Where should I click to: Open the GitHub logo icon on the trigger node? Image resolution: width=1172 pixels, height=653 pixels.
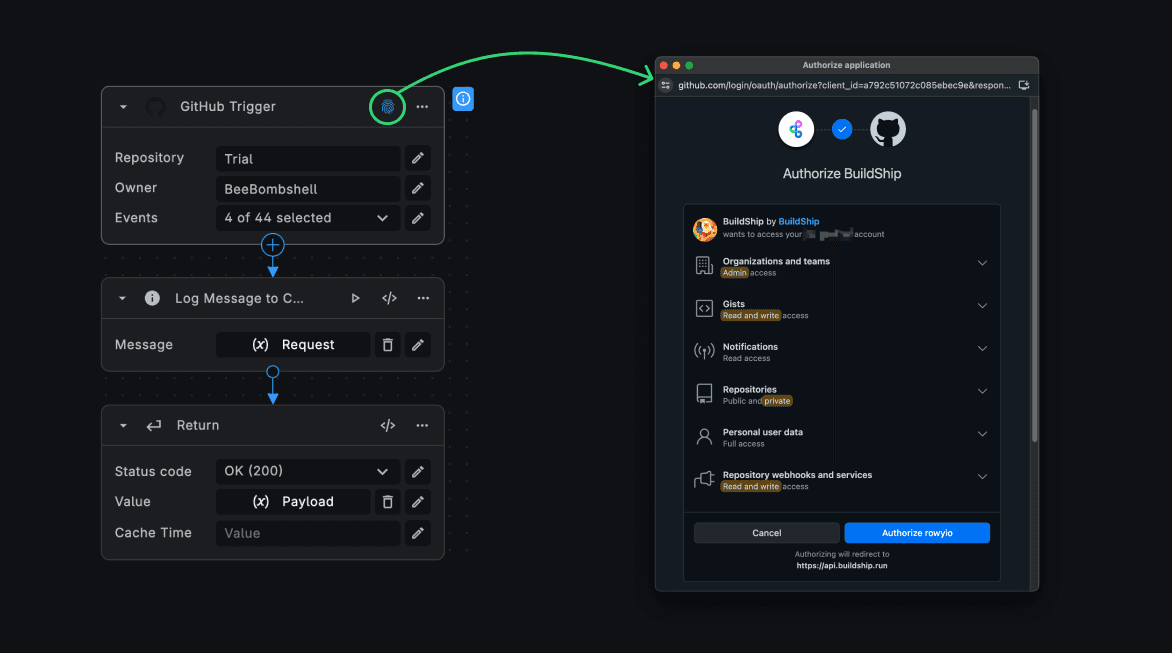[155, 106]
